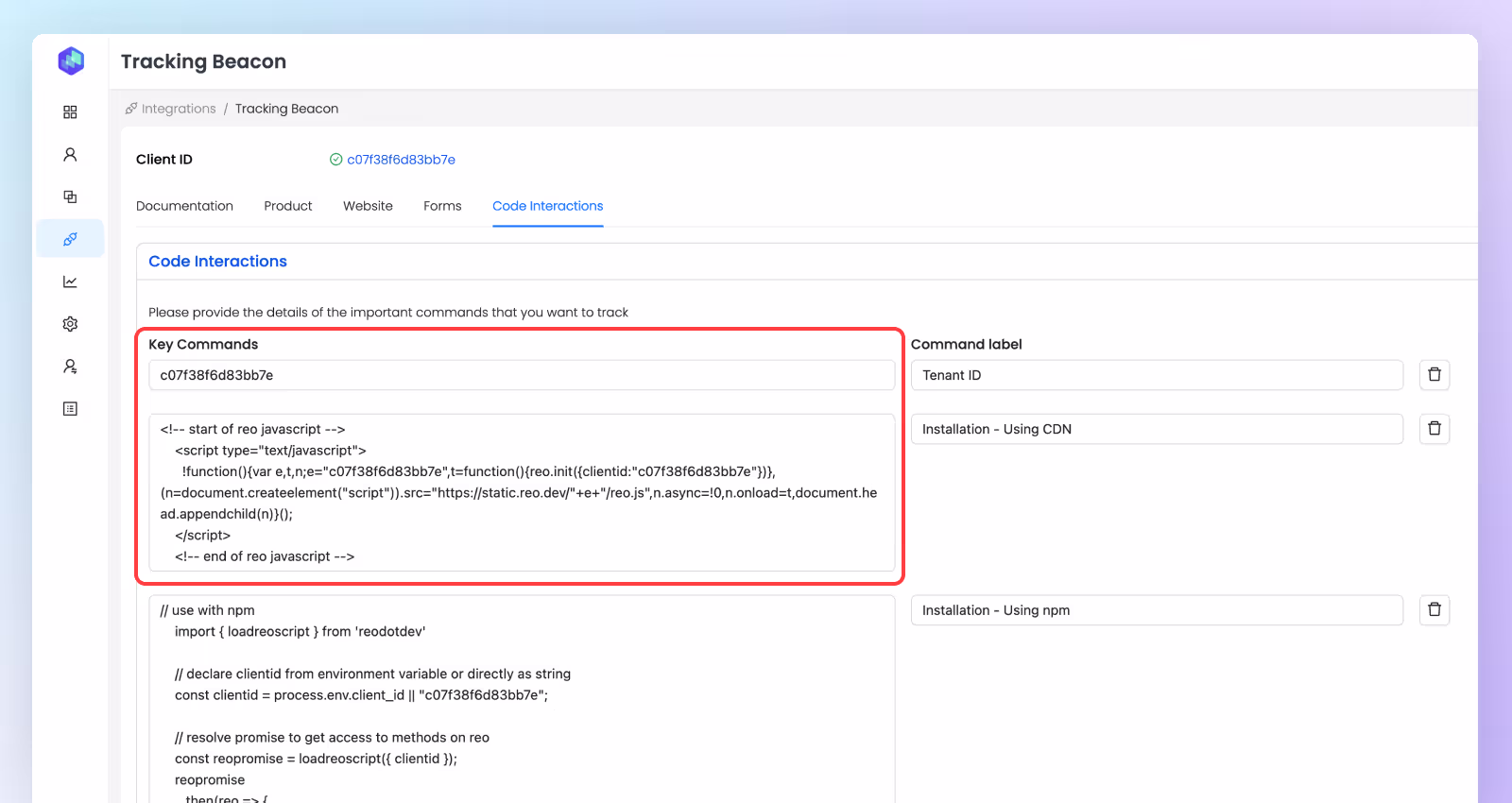Switch to the Documentation tab

coord(184,206)
